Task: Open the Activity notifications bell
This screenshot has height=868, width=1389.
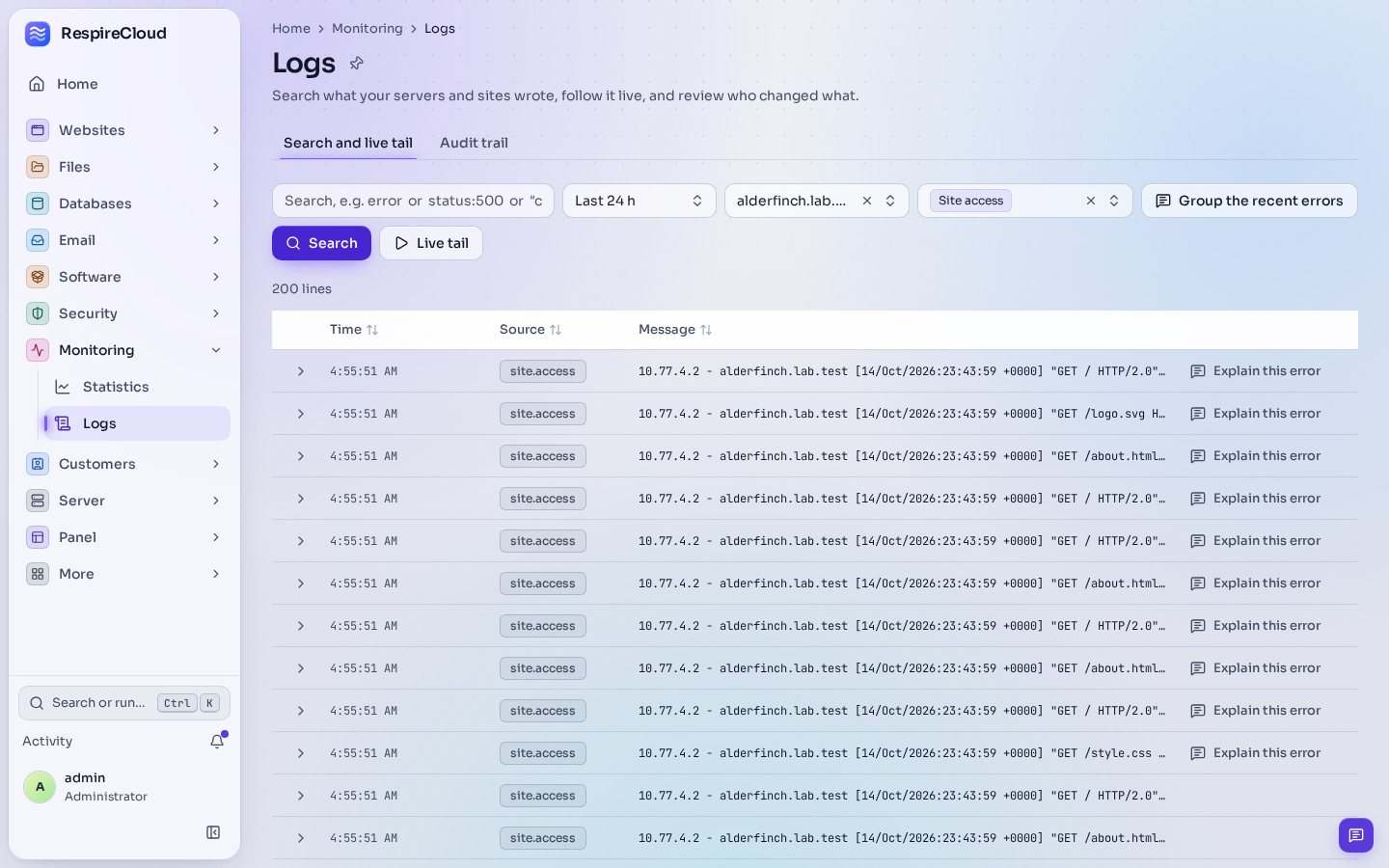Action: [217, 741]
